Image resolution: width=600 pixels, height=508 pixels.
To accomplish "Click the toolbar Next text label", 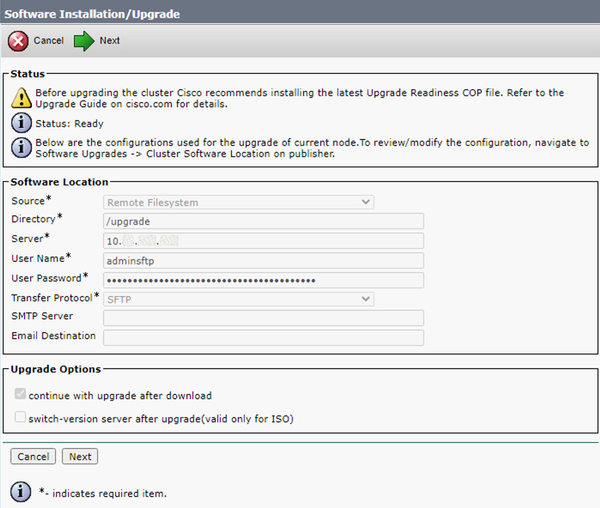I will pos(110,41).
